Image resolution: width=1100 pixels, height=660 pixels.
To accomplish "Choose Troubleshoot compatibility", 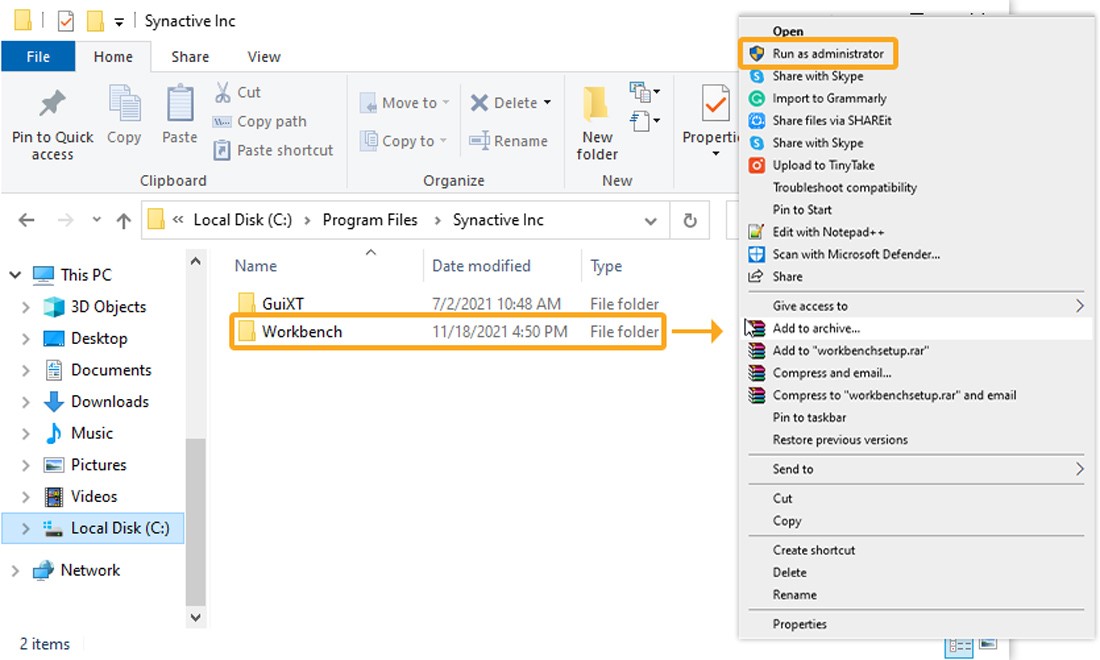I will tap(845, 187).
